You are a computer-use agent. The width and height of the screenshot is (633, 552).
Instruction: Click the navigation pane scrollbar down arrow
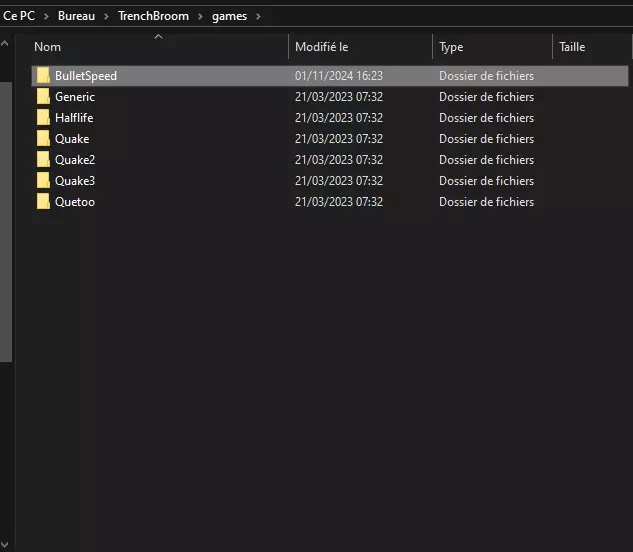[x=5, y=545]
